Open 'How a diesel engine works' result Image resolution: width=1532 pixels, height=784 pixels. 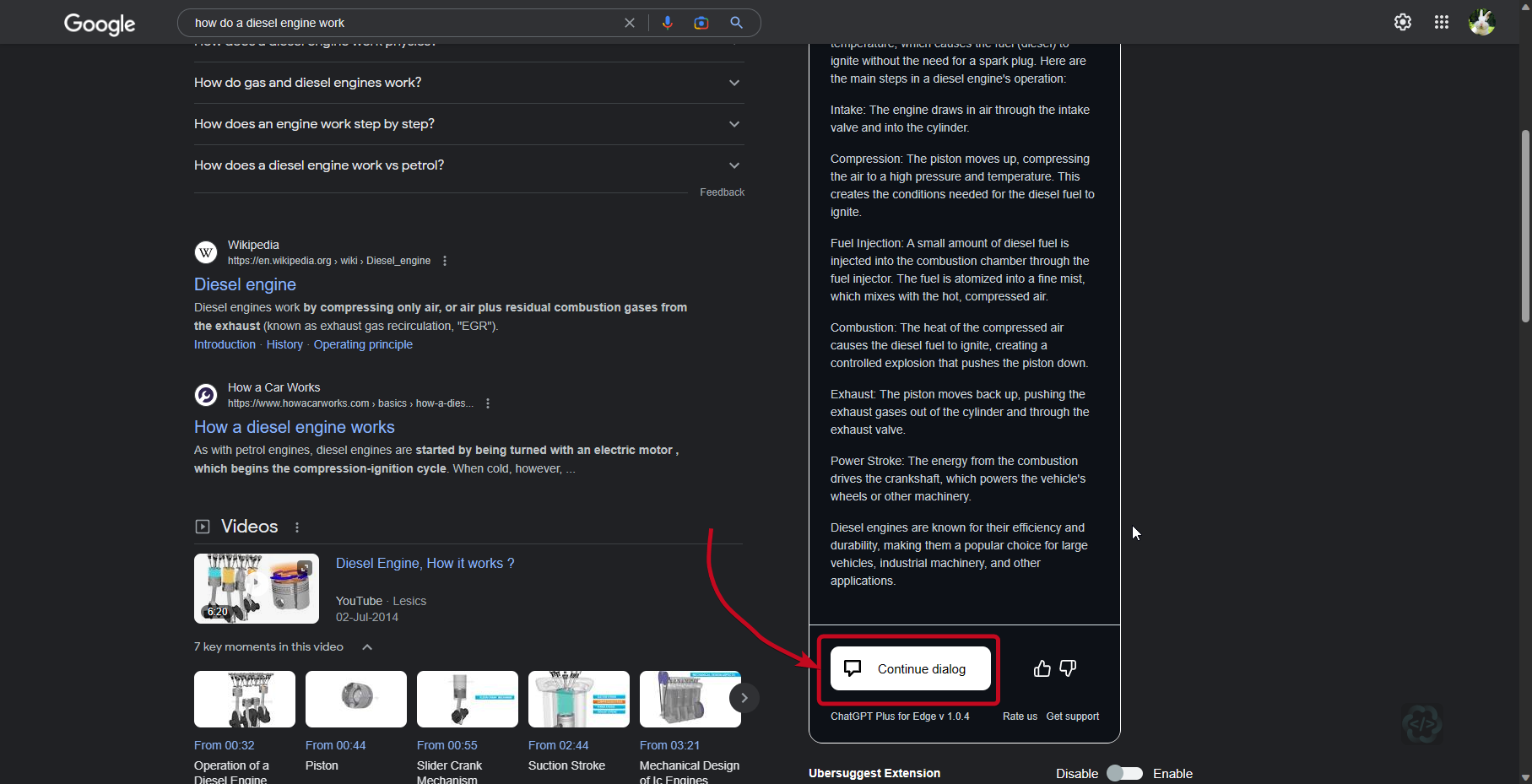(x=295, y=427)
